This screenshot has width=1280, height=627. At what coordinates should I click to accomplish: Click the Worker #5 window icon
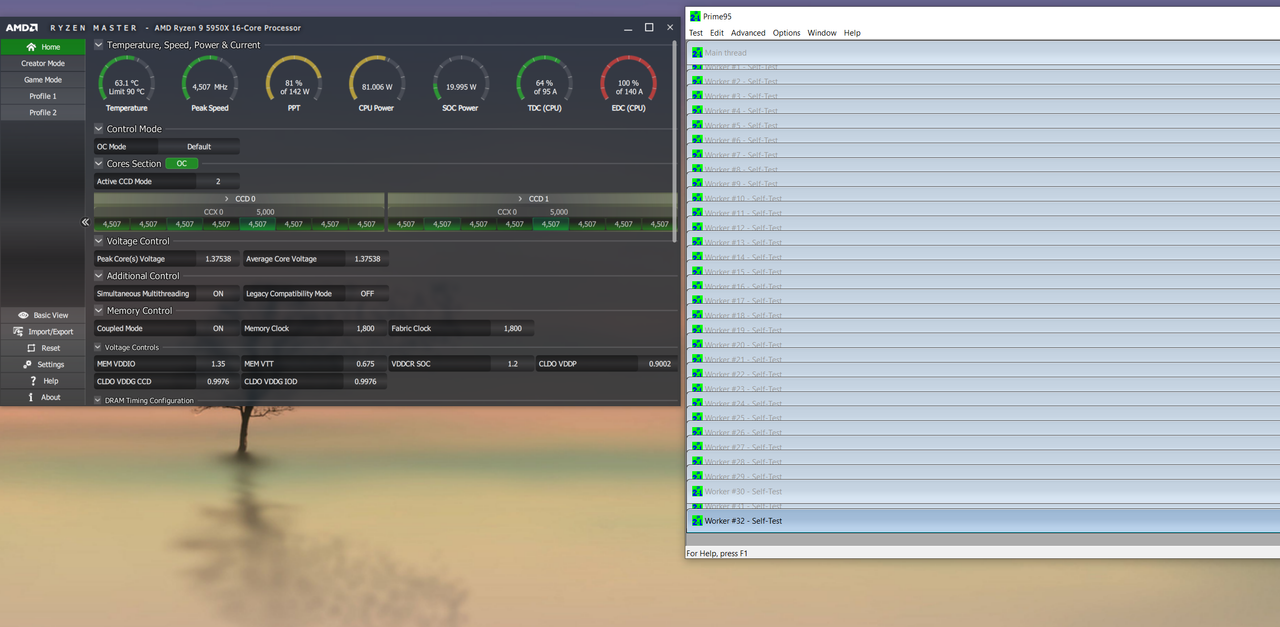697,125
